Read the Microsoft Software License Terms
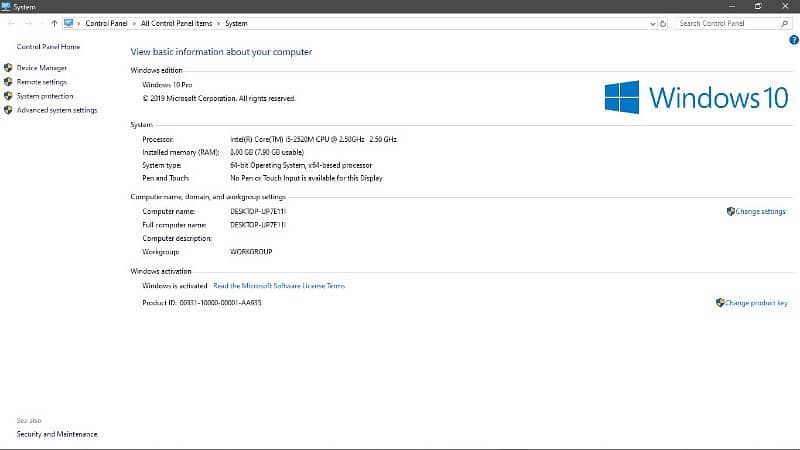This screenshot has height=450, width=800. click(279, 286)
